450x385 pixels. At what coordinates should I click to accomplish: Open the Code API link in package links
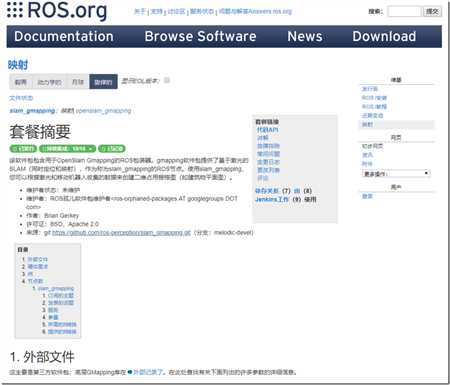pos(267,130)
